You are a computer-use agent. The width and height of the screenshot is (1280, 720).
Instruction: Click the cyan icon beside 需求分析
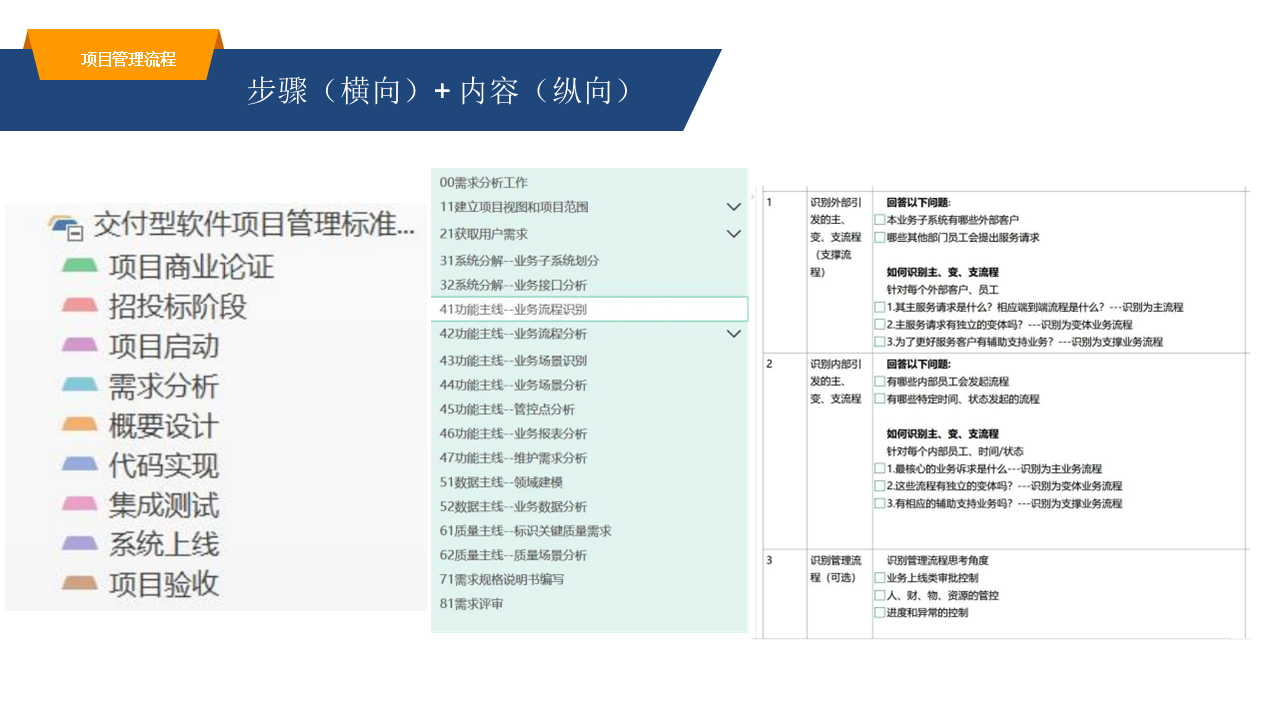[x=80, y=385]
